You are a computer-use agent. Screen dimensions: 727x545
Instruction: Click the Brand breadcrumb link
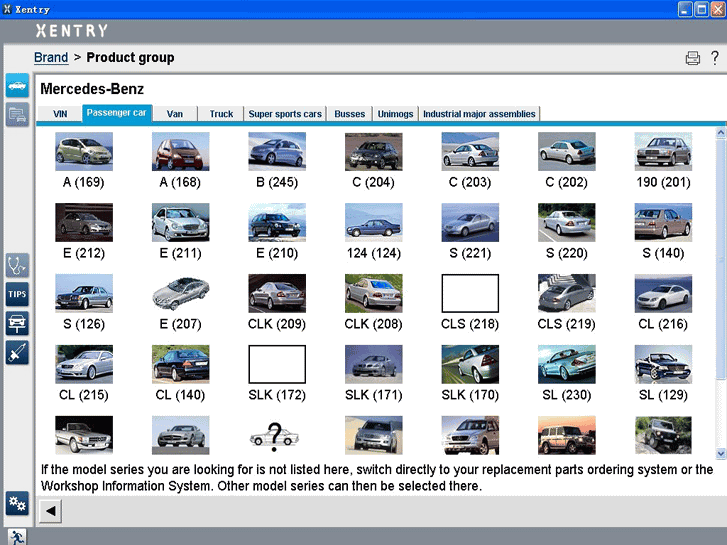tap(51, 58)
